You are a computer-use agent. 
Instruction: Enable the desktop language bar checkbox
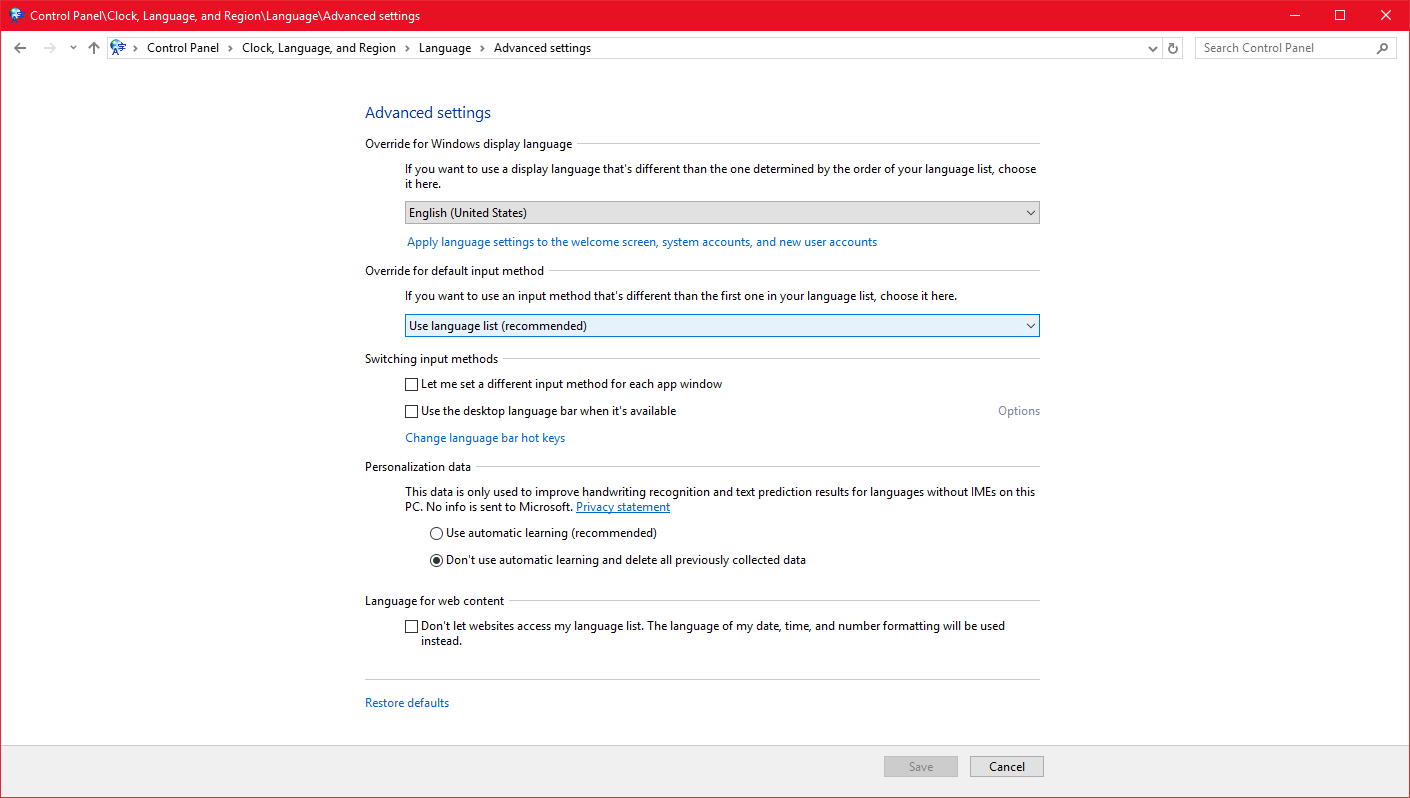[x=411, y=411]
